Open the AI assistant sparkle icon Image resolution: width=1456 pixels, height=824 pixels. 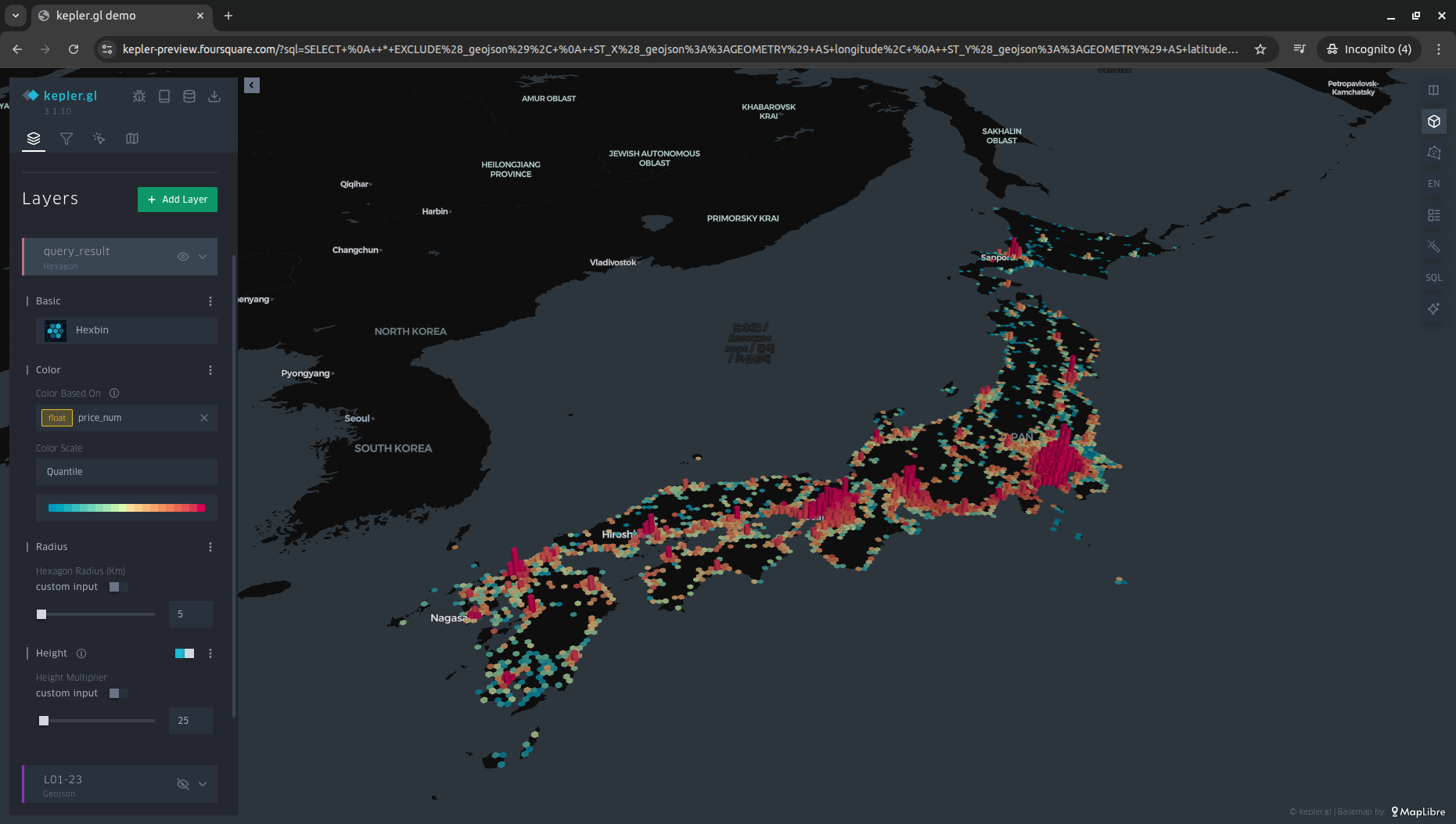pyautogui.click(x=1433, y=309)
